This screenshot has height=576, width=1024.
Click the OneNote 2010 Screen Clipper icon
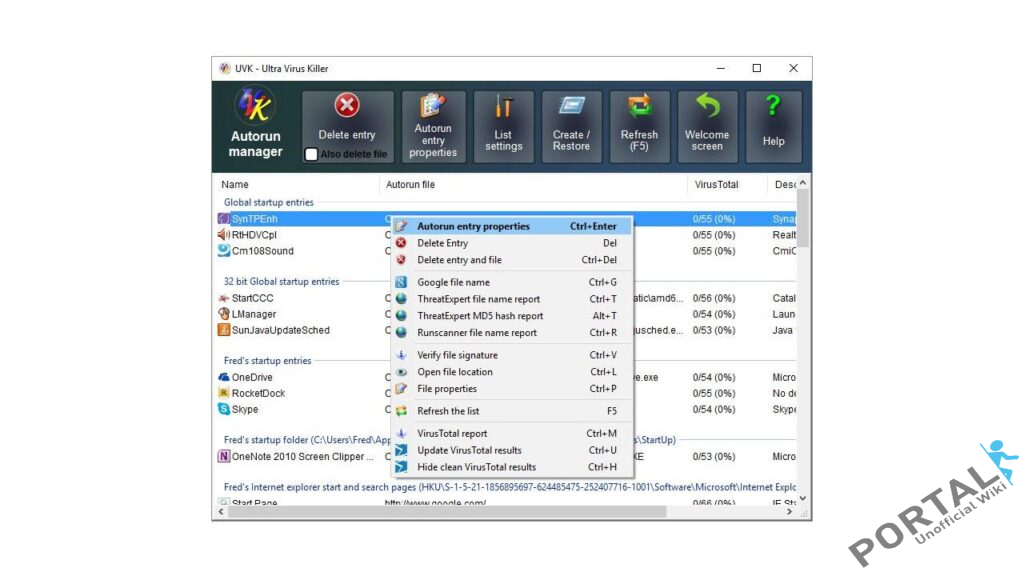point(223,456)
